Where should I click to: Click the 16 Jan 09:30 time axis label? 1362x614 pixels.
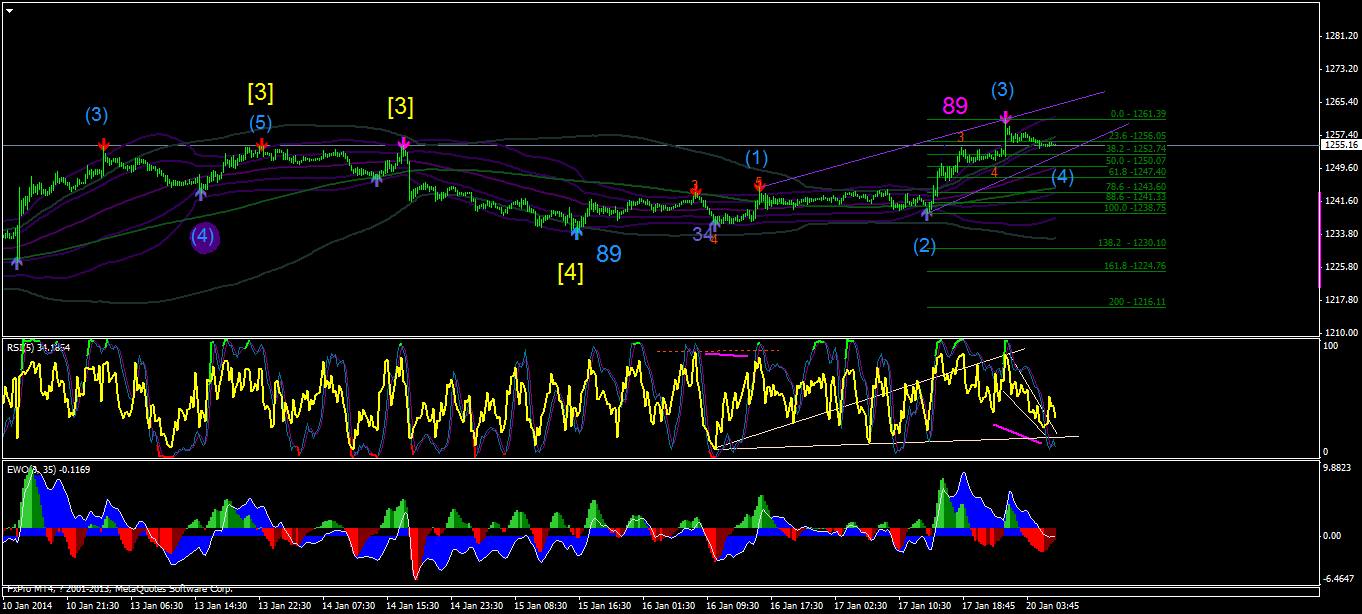[x=735, y=606]
